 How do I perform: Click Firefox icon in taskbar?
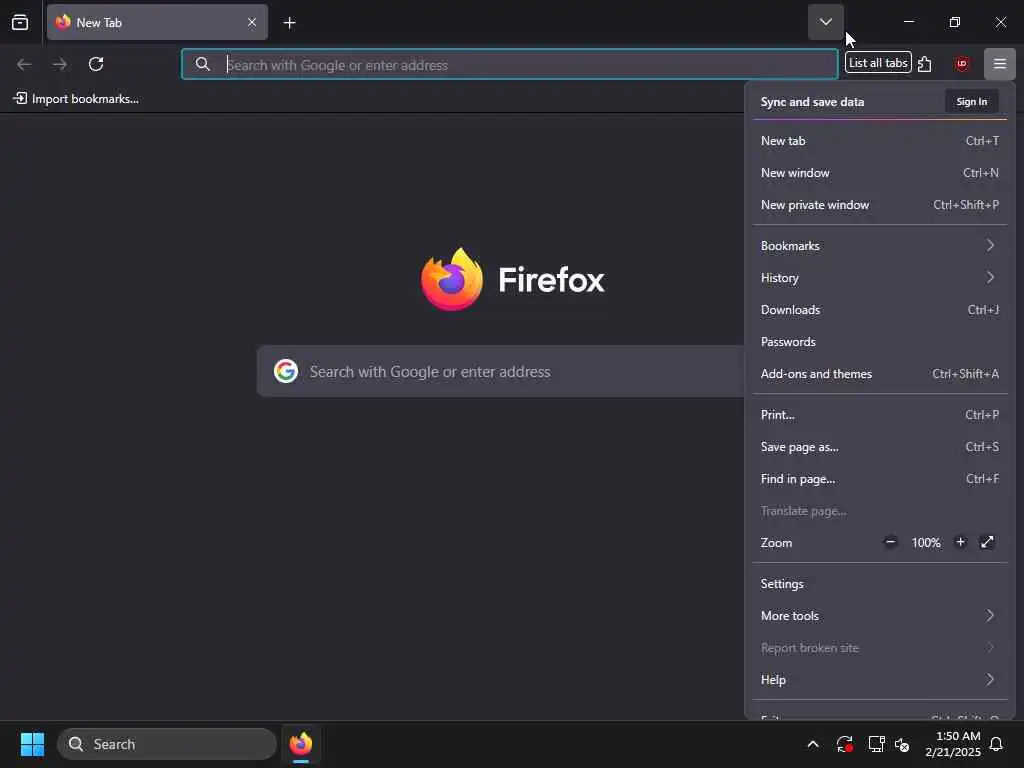(300, 744)
